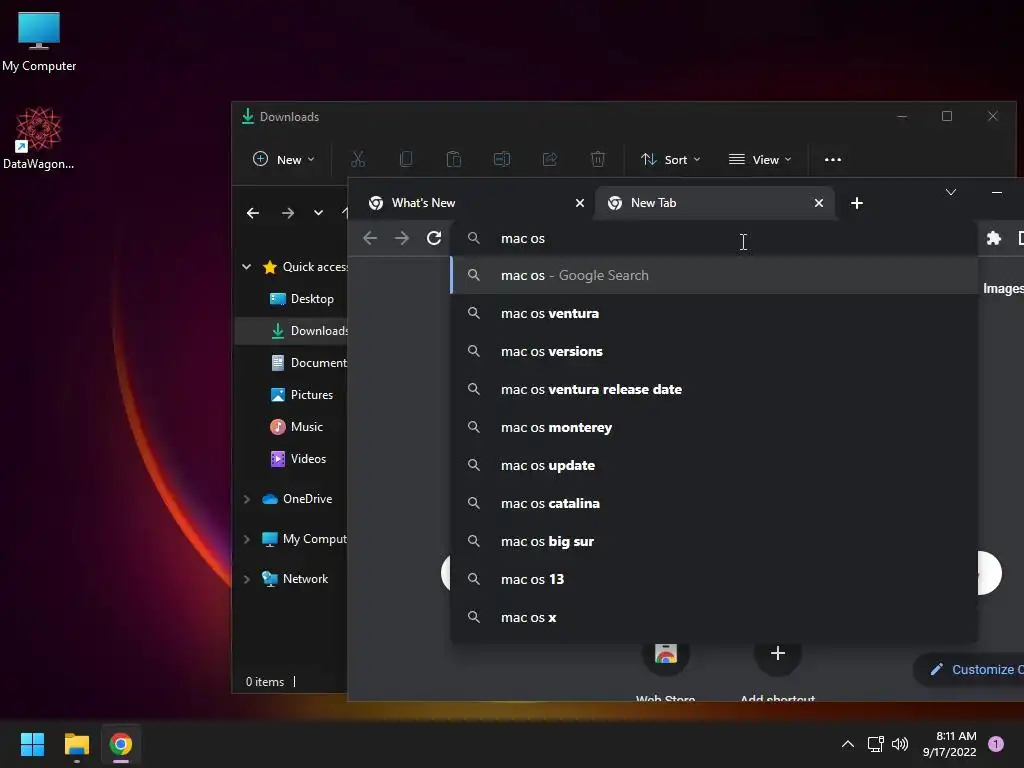The width and height of the screenshot is (1024, 768).
Task: Click the Customize Chrome button
Action: point(968,669)
